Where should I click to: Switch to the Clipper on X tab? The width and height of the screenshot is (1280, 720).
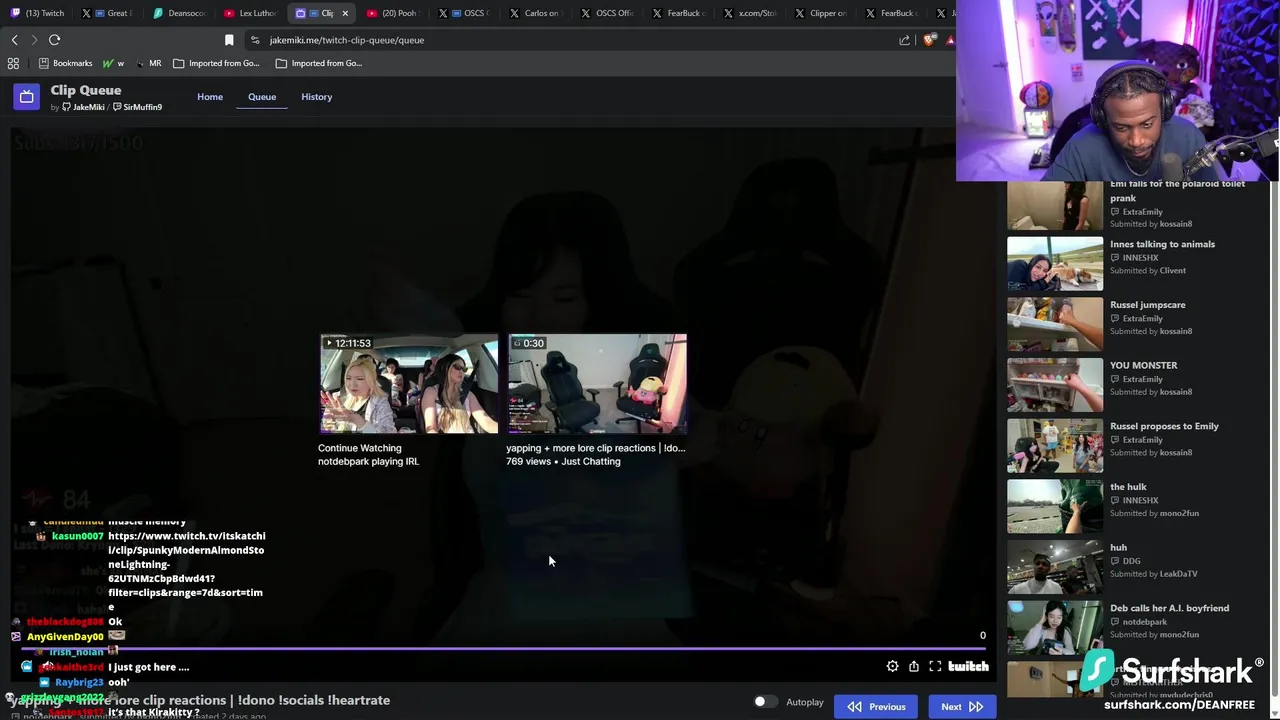[819, 13]
